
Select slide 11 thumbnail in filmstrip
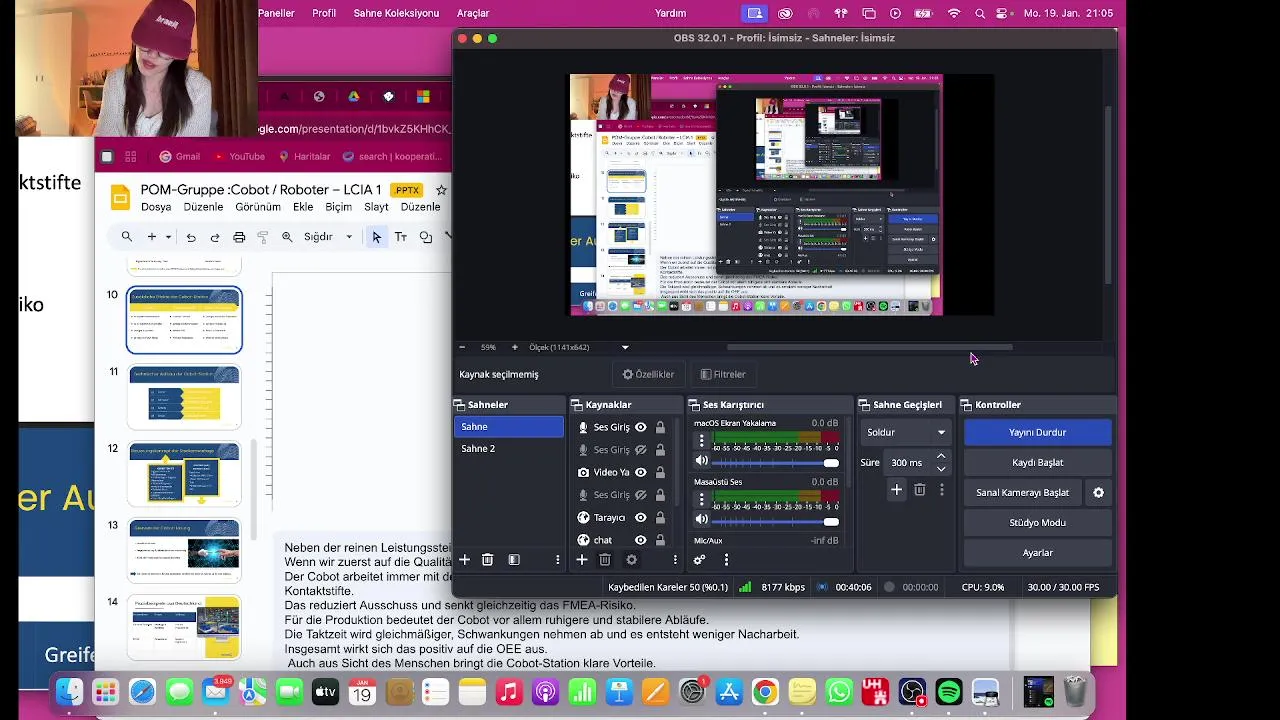184,397
